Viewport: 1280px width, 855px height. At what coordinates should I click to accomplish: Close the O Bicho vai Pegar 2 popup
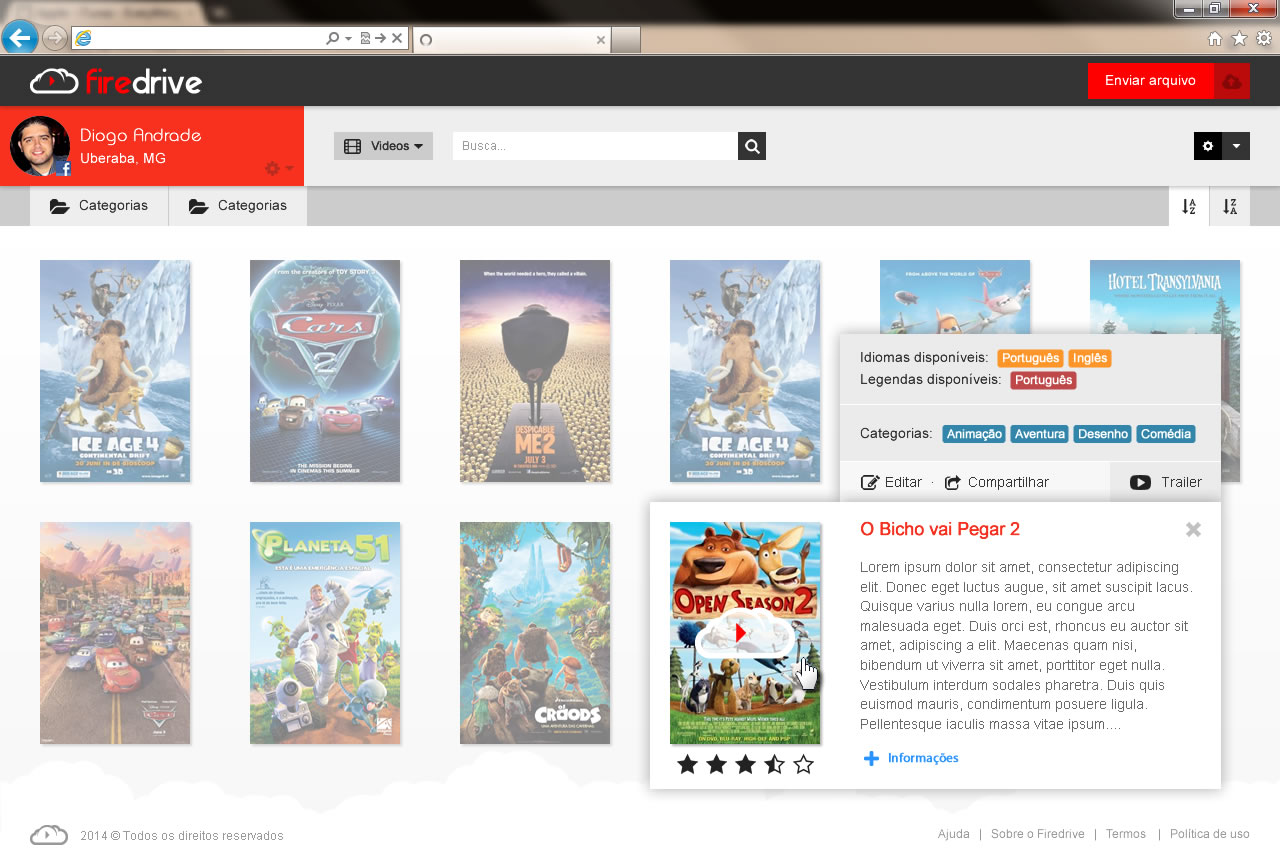point(1193,529)
